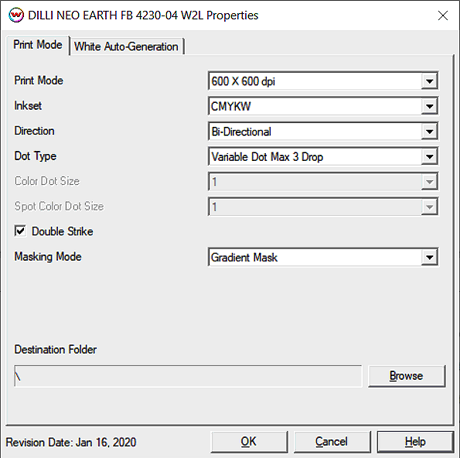Click the Revision Date text
The image size is (460, 458).
71,442
